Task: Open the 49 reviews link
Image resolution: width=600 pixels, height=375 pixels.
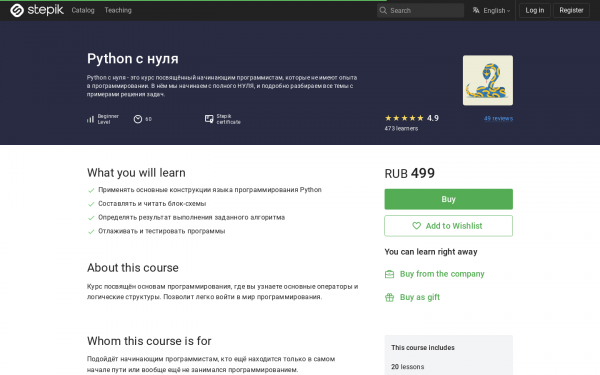Action: 498,119
